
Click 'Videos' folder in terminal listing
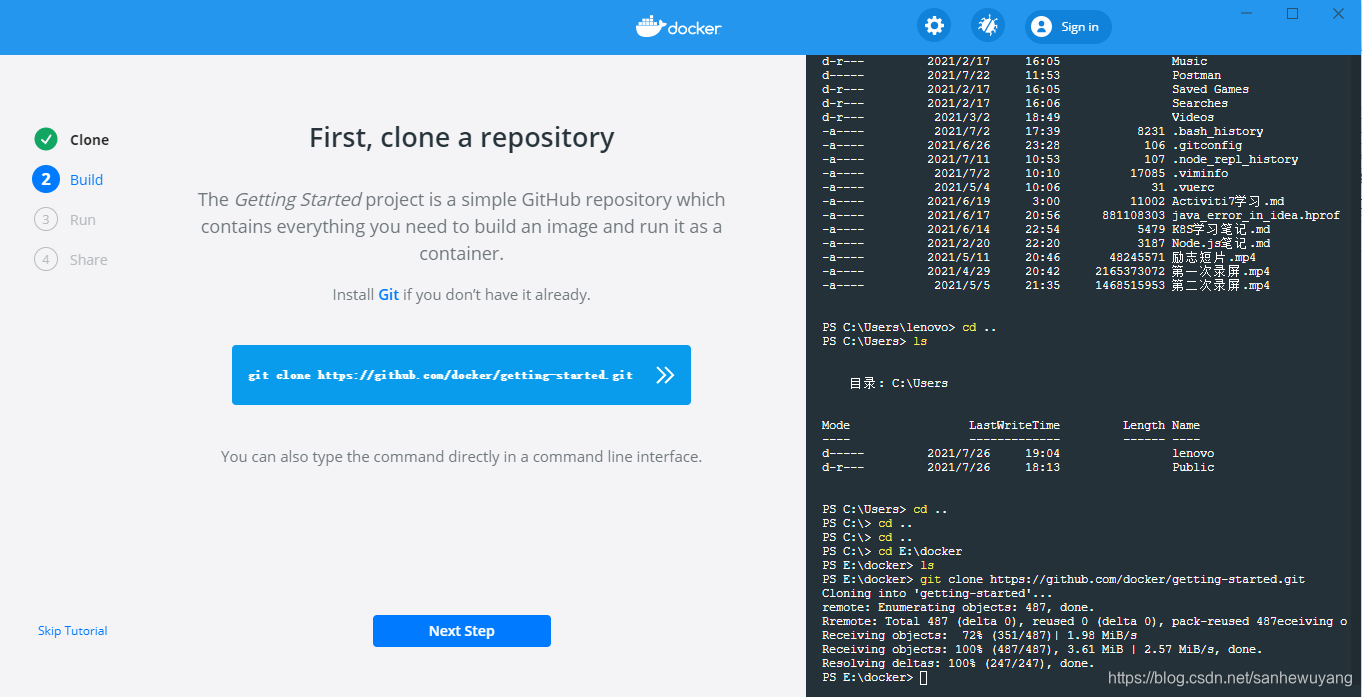coord(1193,117)
